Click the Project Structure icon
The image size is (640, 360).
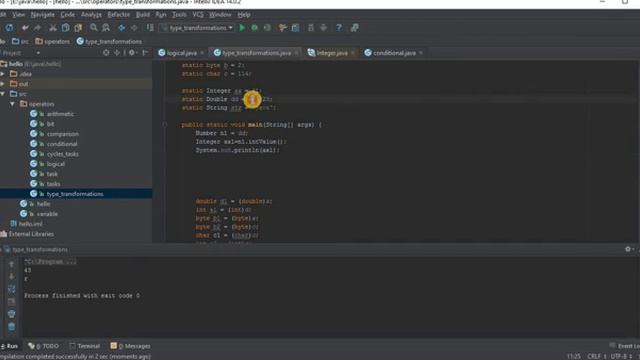[296, 28]
